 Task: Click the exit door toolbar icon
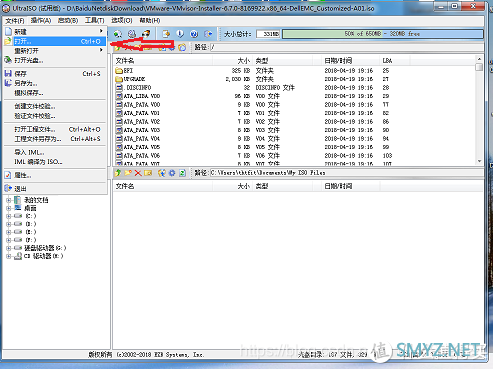pos(208,34)
